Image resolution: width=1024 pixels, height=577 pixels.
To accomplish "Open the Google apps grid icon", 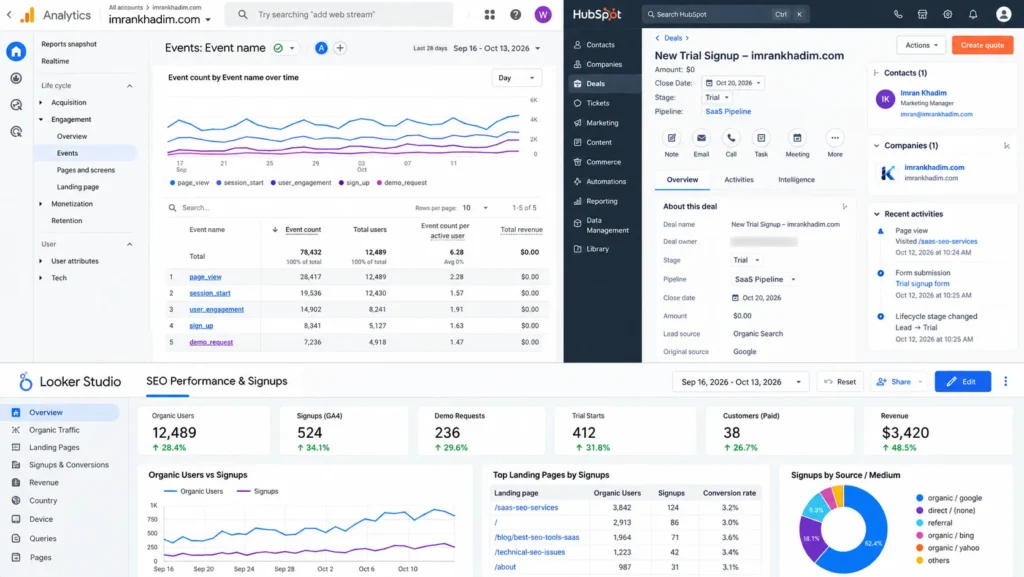I will (x=489, y=14).
